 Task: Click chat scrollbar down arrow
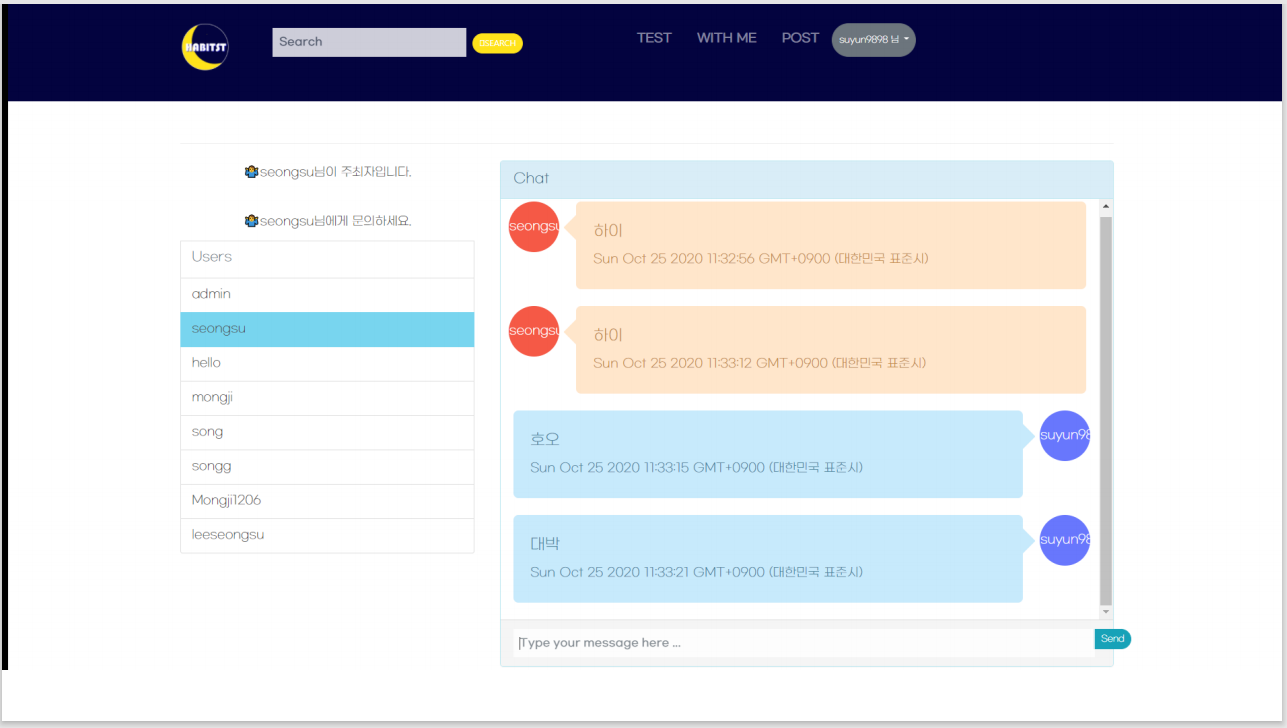click(1106, 611)
